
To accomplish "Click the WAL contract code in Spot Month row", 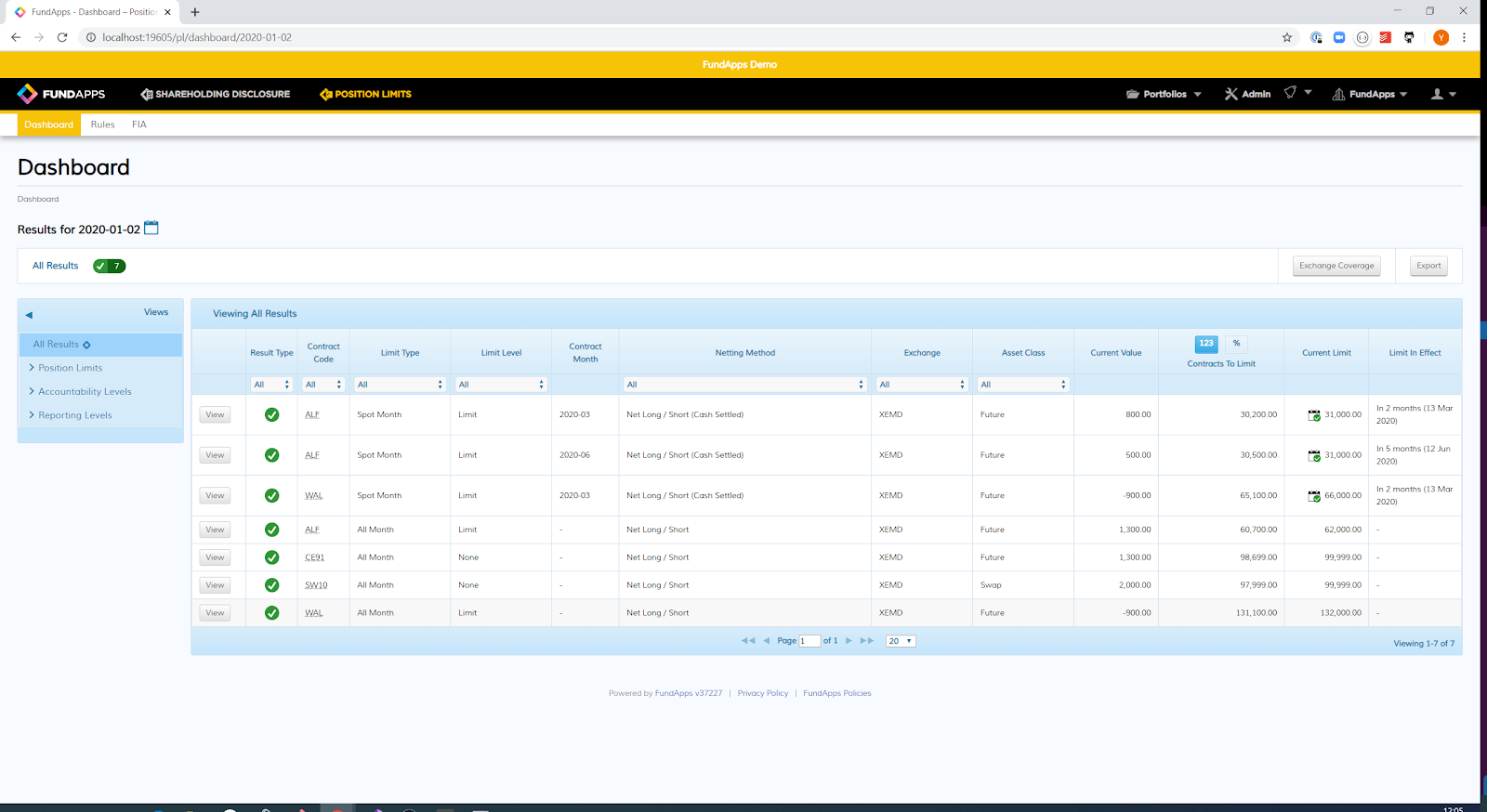I will (314, 496).
